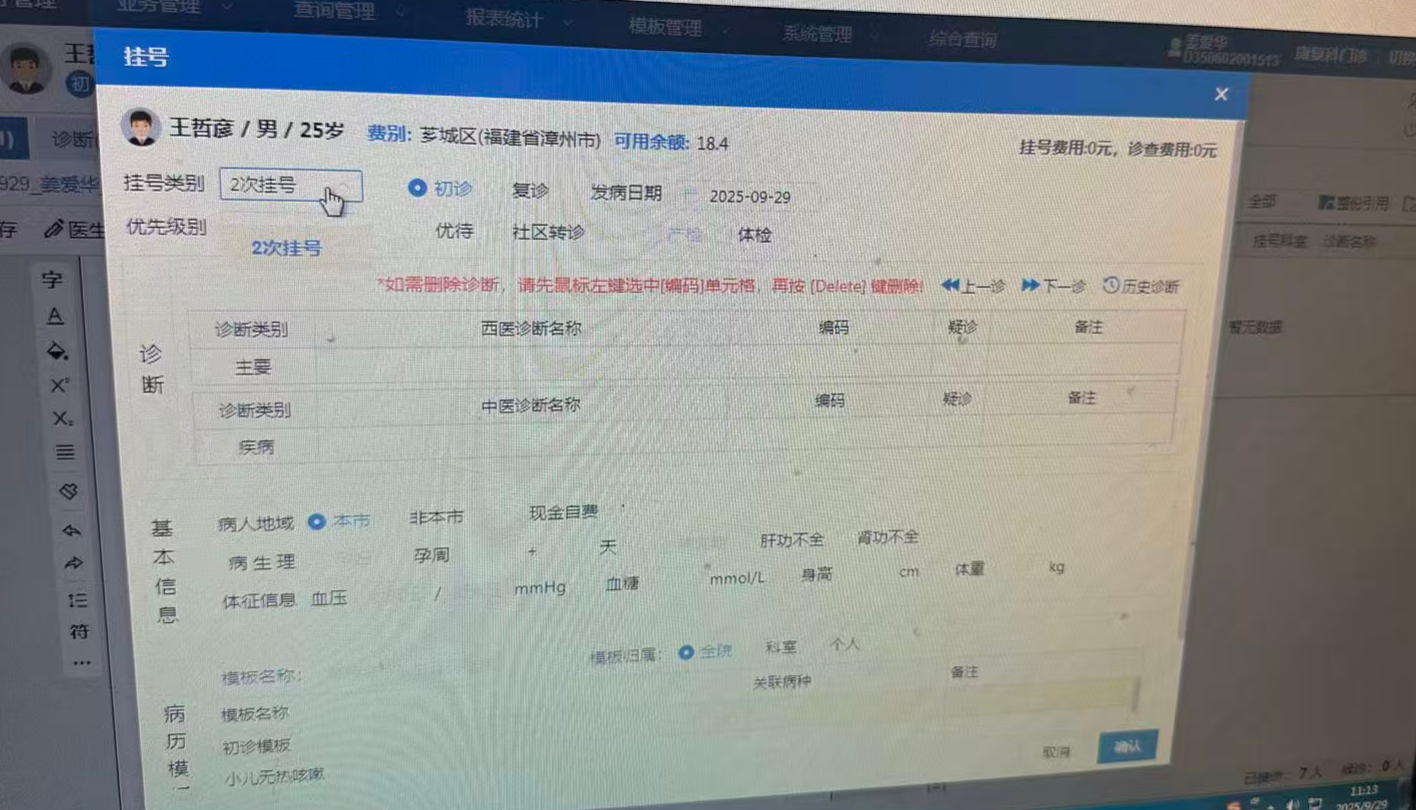This screenshot has height=810, width=1416.
Task: Select the 字 font tool in the editor sidebar
Action: pos(52,281)
